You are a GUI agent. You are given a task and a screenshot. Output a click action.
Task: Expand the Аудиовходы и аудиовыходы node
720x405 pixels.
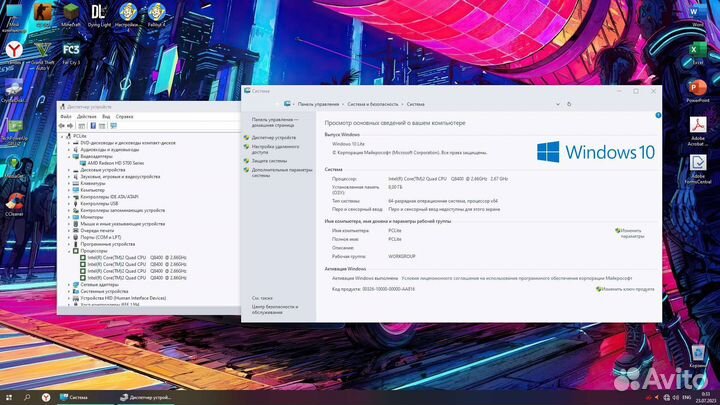coord(69,150)
